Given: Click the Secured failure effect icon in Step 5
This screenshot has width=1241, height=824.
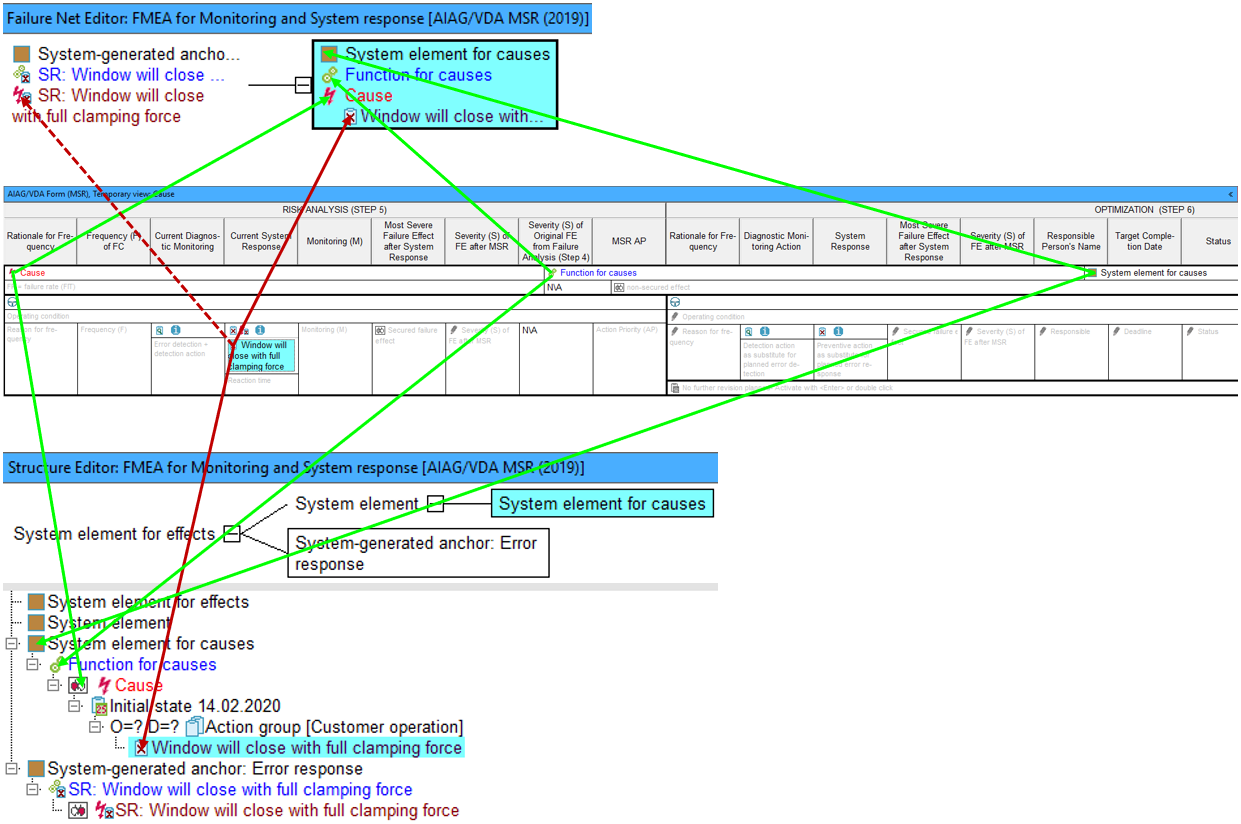Looking at the screenshot, I should [x=380, y=330].
